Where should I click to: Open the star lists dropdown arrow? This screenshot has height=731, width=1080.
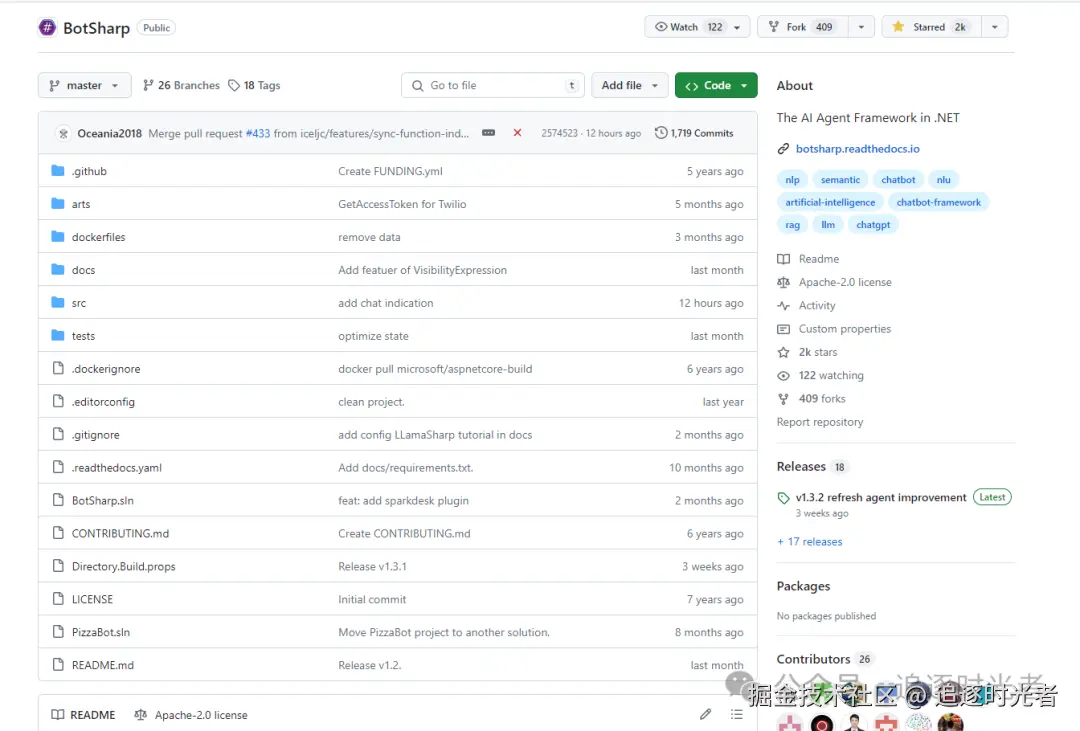pos(995,27)
